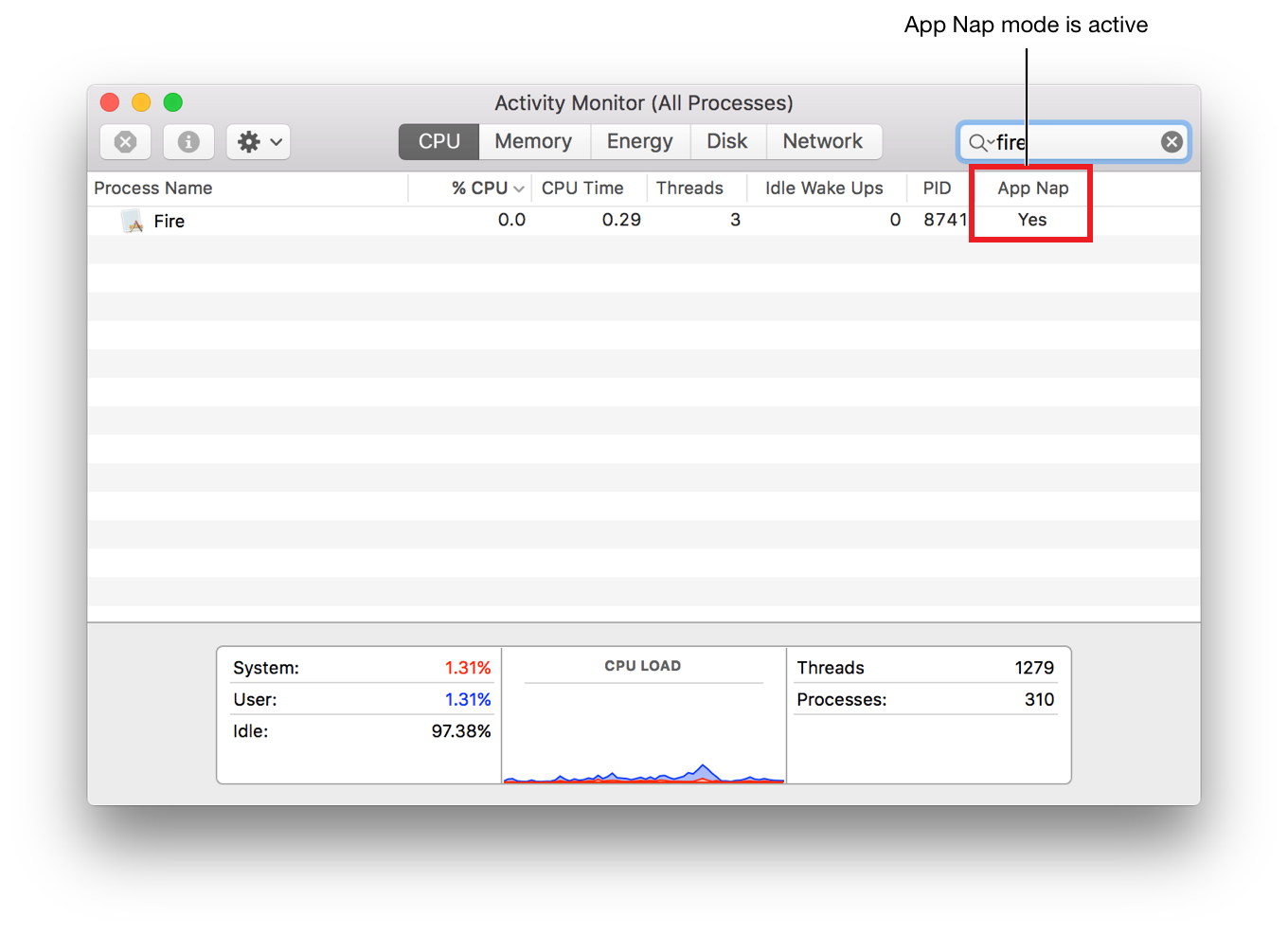Click the Activity Monitor window title
1288x934 pixels.
click(643, 102)
